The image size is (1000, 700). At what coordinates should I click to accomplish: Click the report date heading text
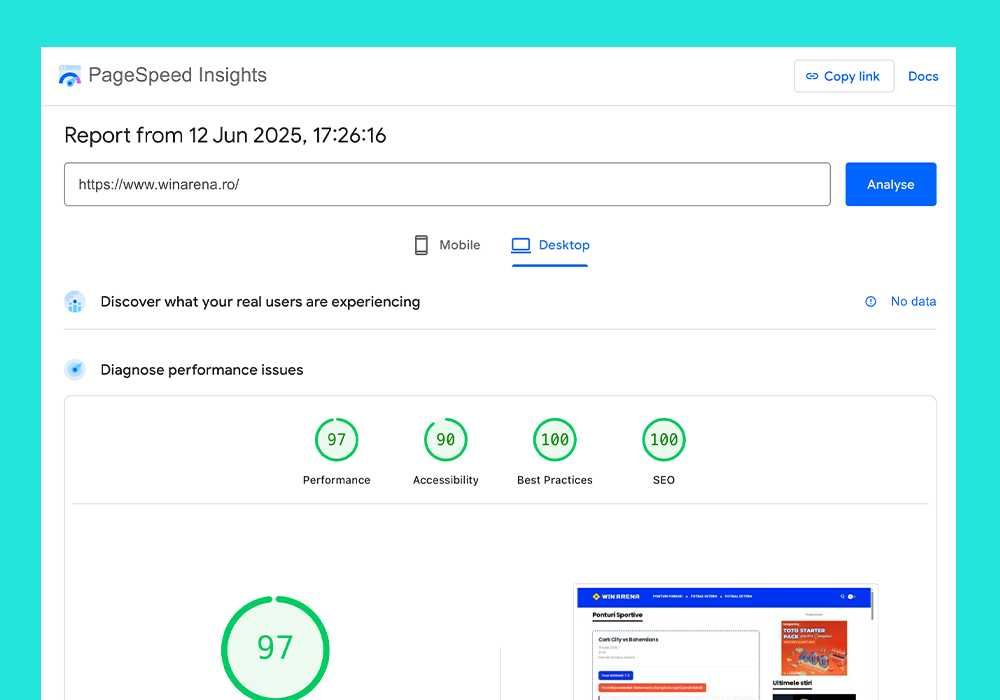(225, 135)
